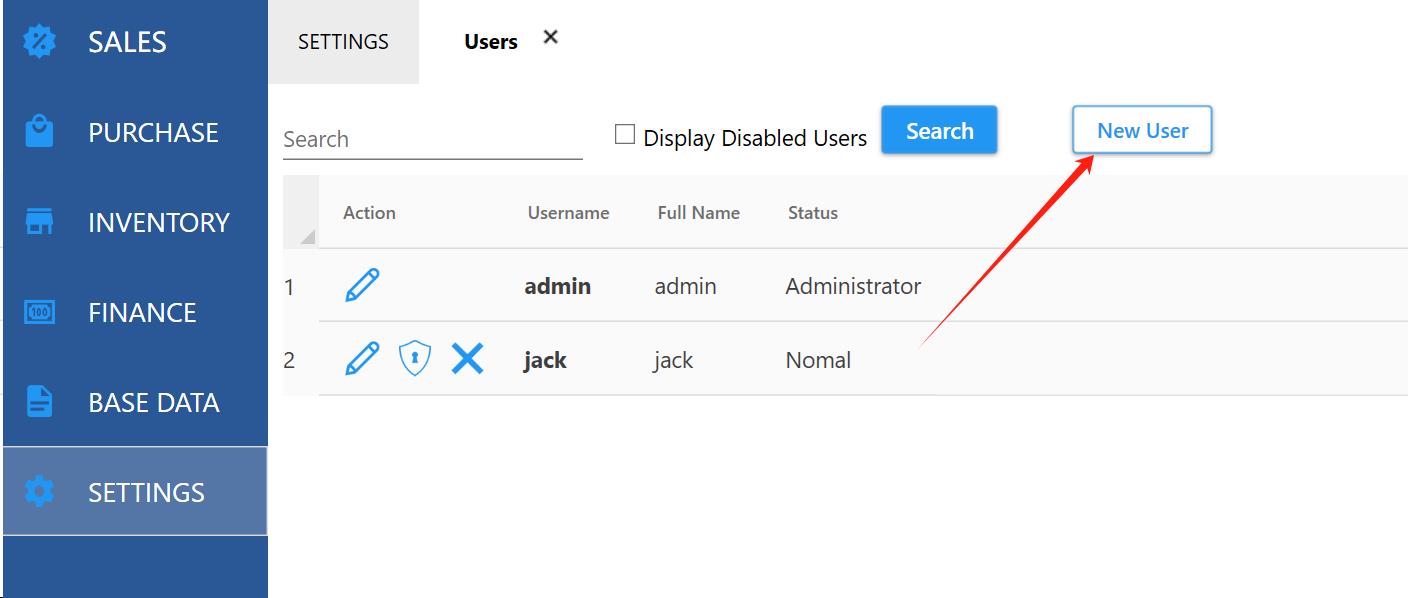The image size is (1408, 598).
Task: Open the Purchase shopping bag icon
Action: 39,132
